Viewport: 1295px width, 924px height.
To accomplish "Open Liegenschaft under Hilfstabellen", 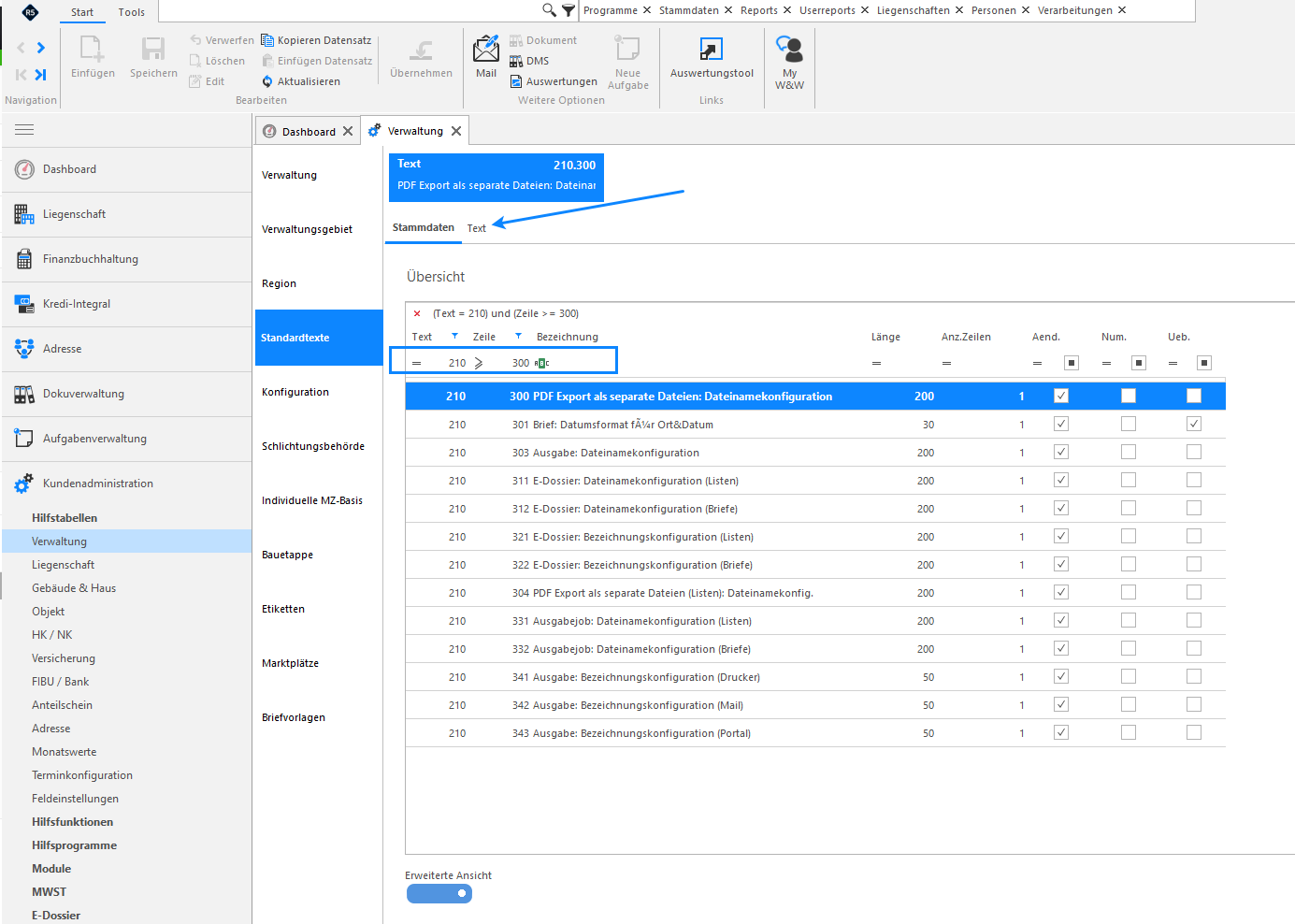I will (63, 565).
